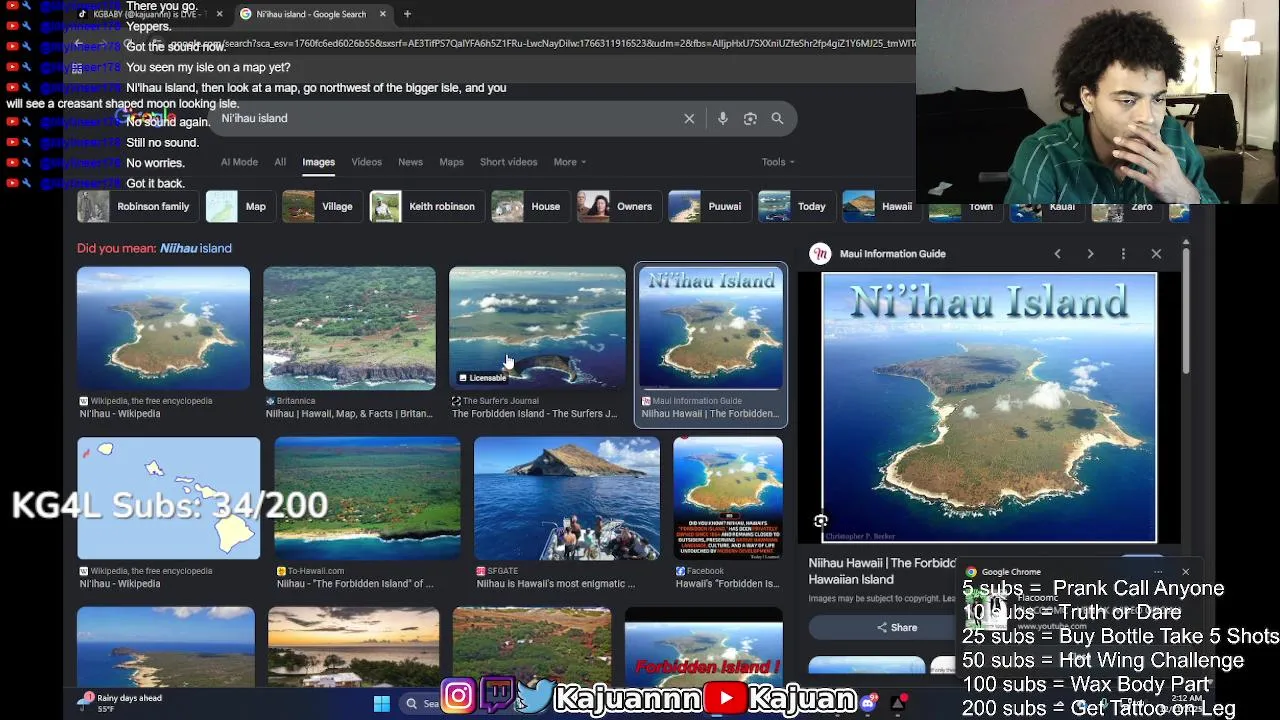Open SFGATE boat and islet thumbnail
This screenshot has width=1280, height=720.
(x=566, y=498)
